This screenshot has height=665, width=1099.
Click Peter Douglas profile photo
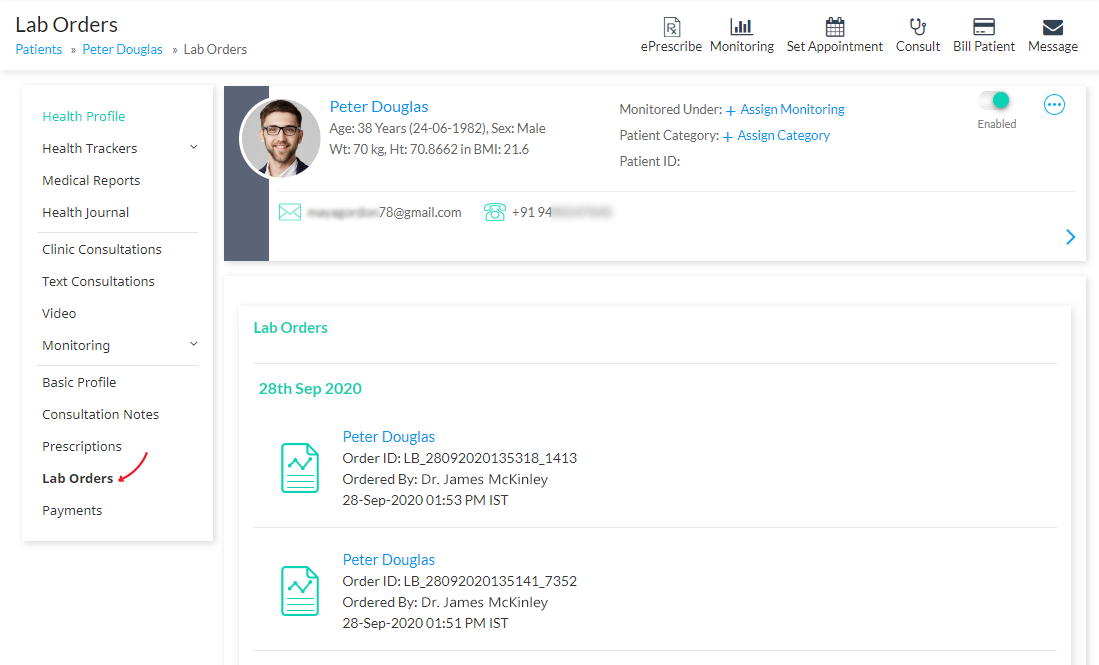point(280,138)
